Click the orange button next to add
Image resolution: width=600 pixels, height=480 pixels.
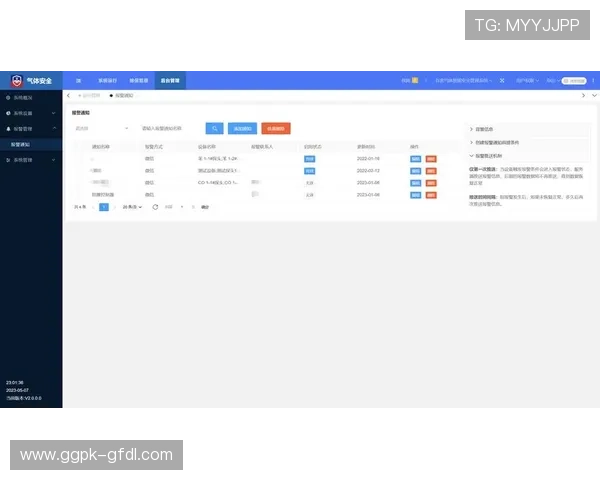click(x=276, y=128)
